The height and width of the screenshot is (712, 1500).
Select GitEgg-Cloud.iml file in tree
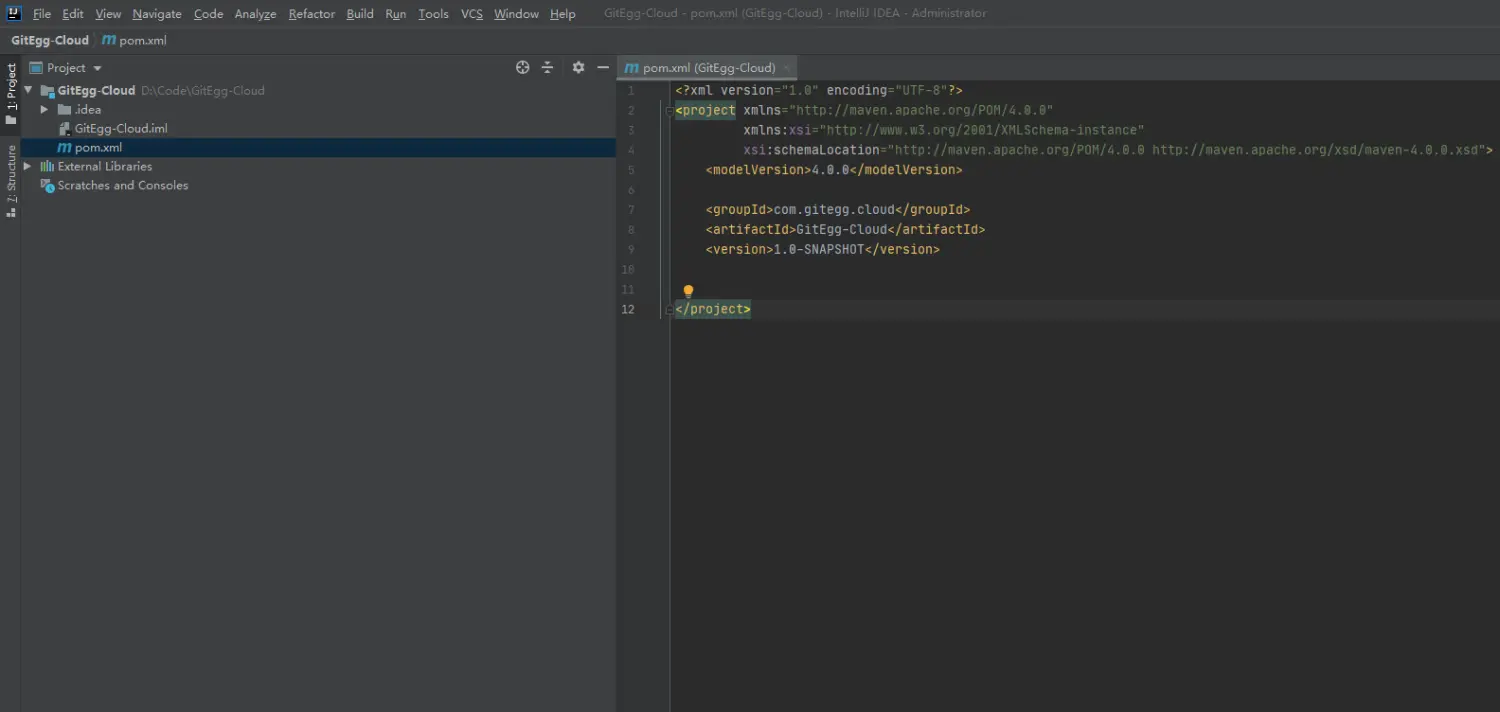tap(121, 128)
